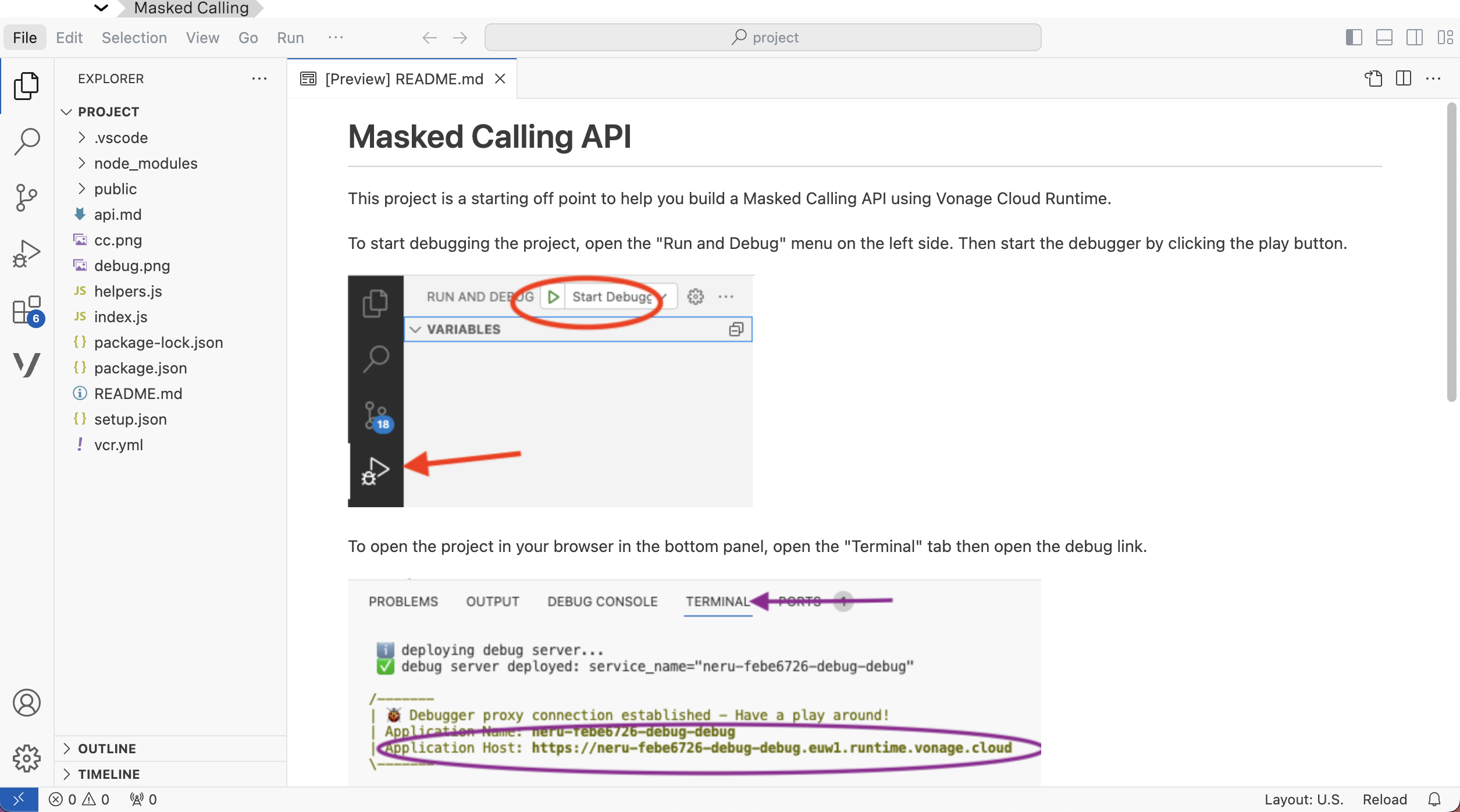Click Reload in the status bar
The width and height of the screenshot is (1460, 812).
click(1384, 799)
